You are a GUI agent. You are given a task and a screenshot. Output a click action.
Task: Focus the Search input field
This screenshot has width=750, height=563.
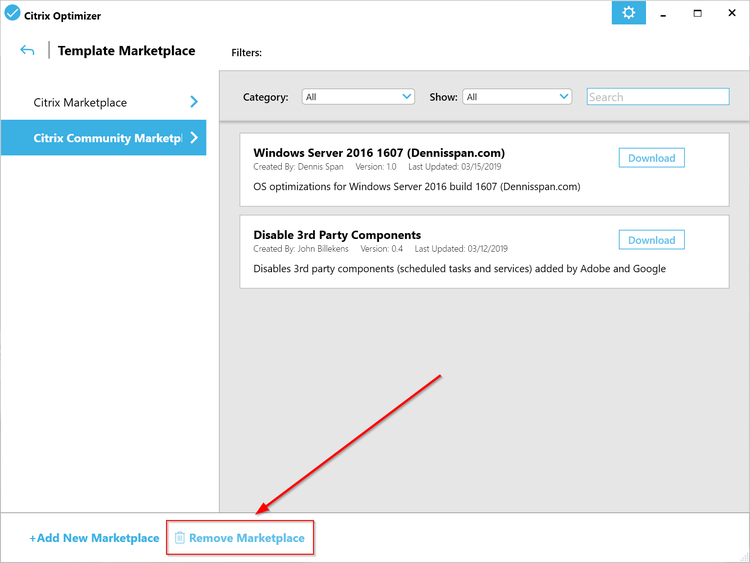(x=658, y=97)
